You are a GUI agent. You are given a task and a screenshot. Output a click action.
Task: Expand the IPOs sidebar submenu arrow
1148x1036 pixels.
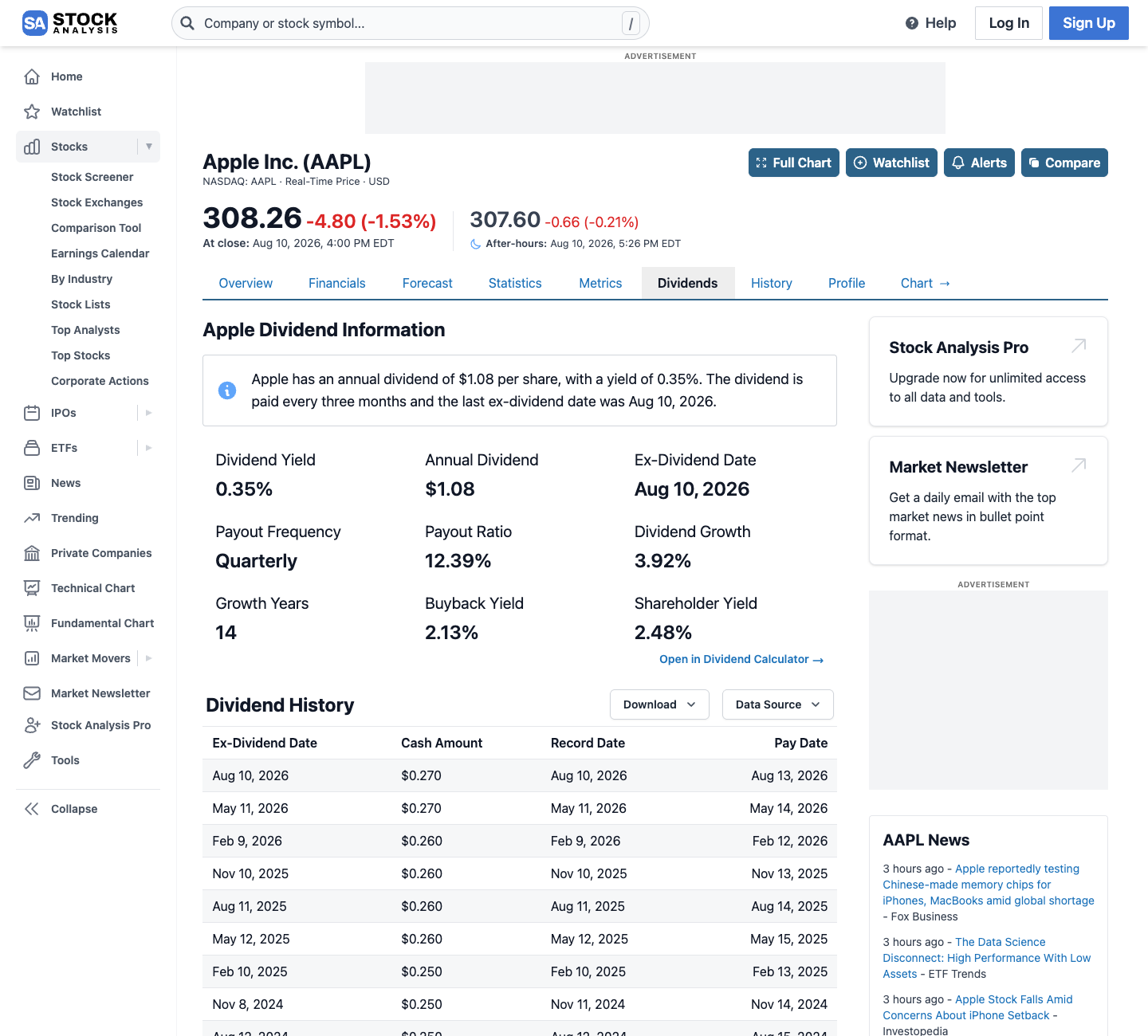click(149, 413)
